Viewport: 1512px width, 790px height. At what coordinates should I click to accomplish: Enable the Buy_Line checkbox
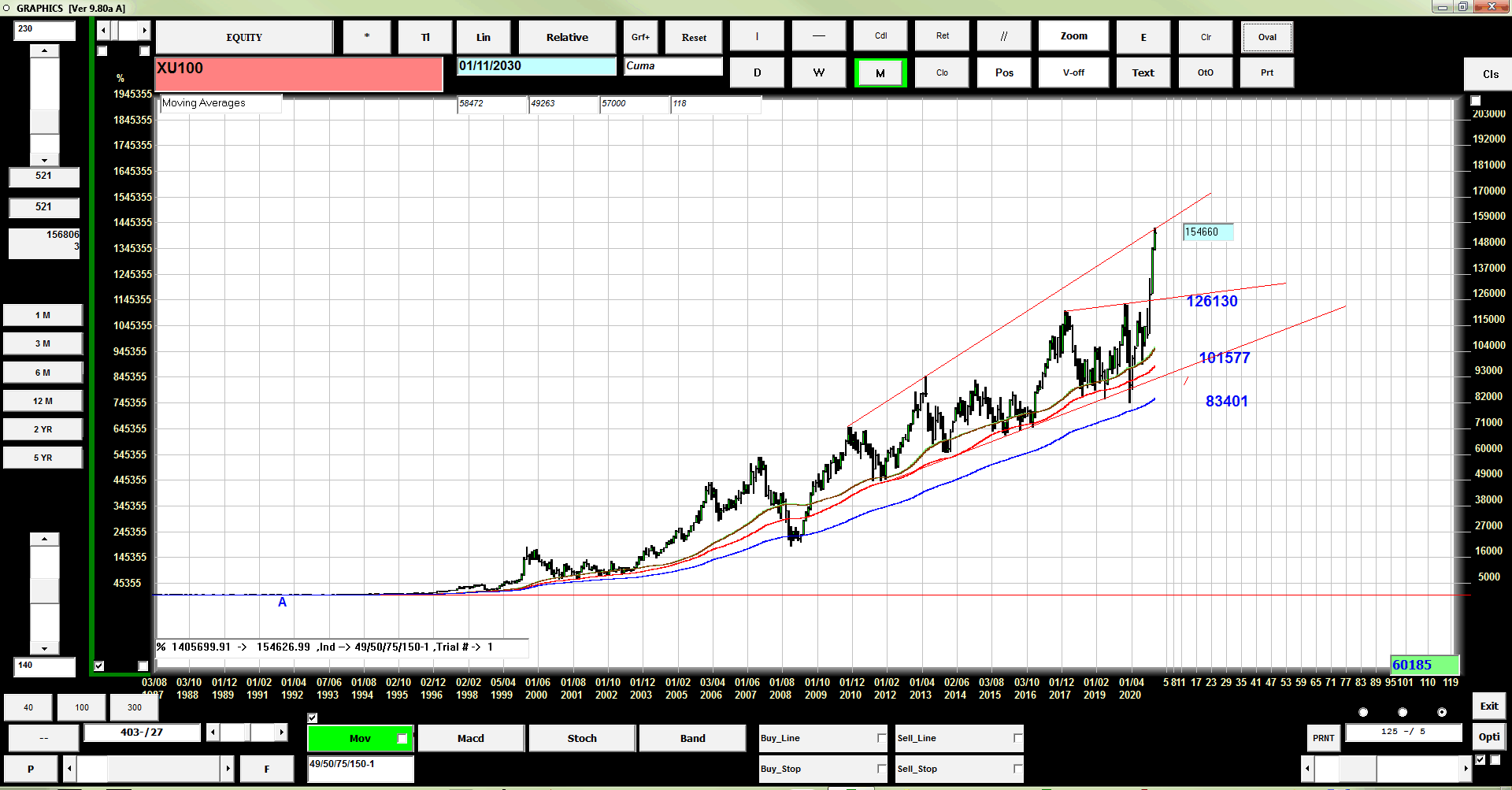881,738
